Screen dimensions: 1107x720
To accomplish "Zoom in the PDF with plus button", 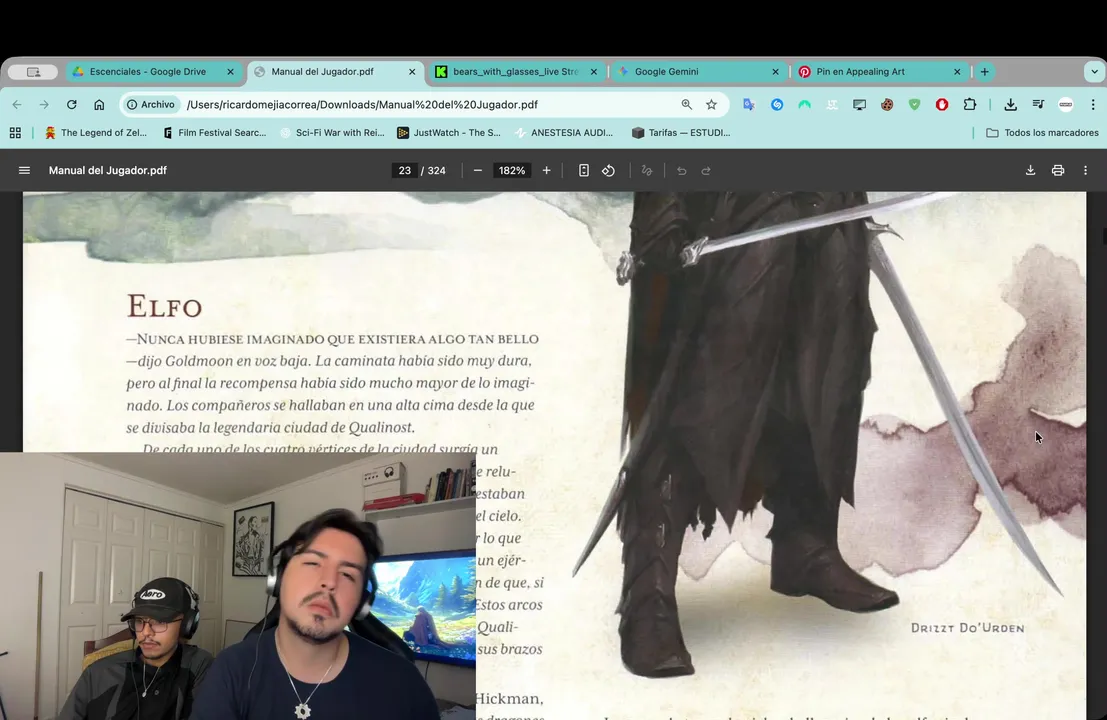I will [x=546, y=170].
